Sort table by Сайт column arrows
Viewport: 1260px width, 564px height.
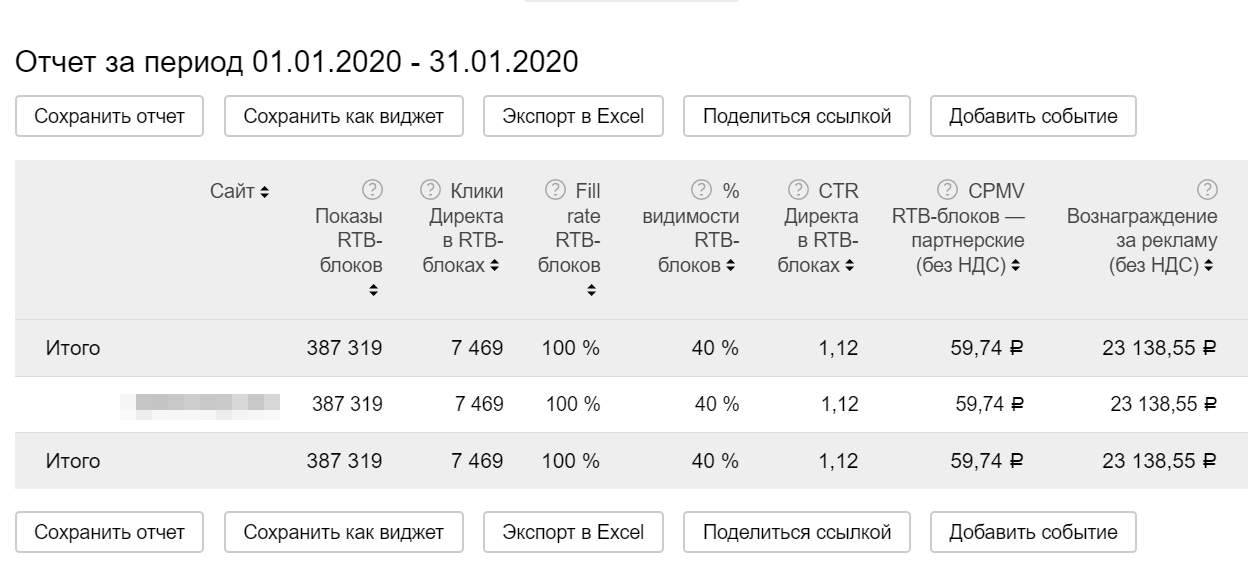coord(265,191)
